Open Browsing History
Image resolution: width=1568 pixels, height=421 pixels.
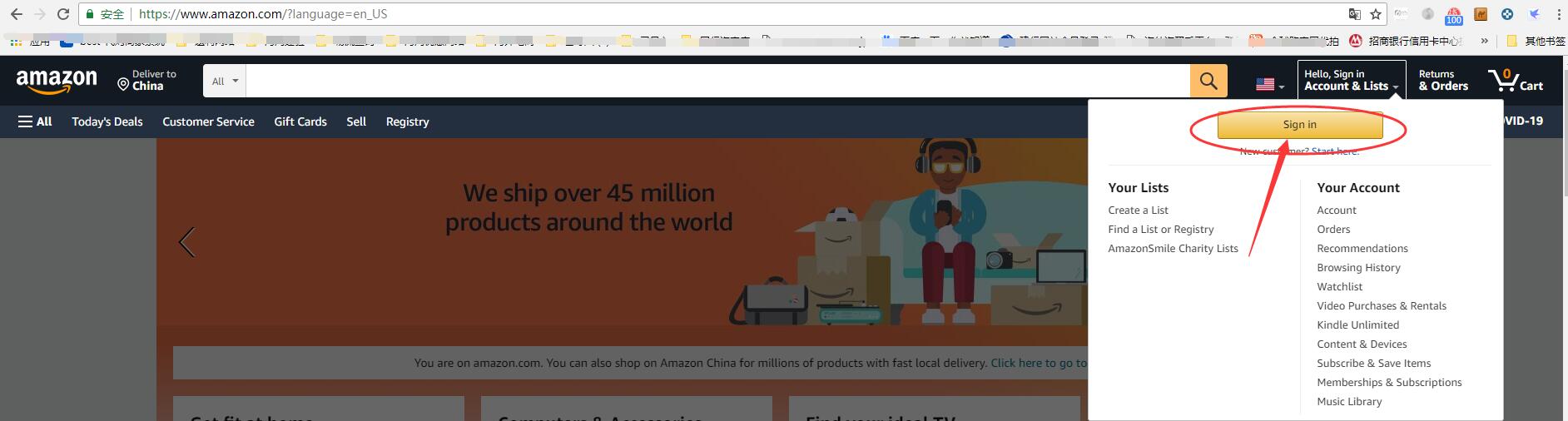[x=1358, y=268]
